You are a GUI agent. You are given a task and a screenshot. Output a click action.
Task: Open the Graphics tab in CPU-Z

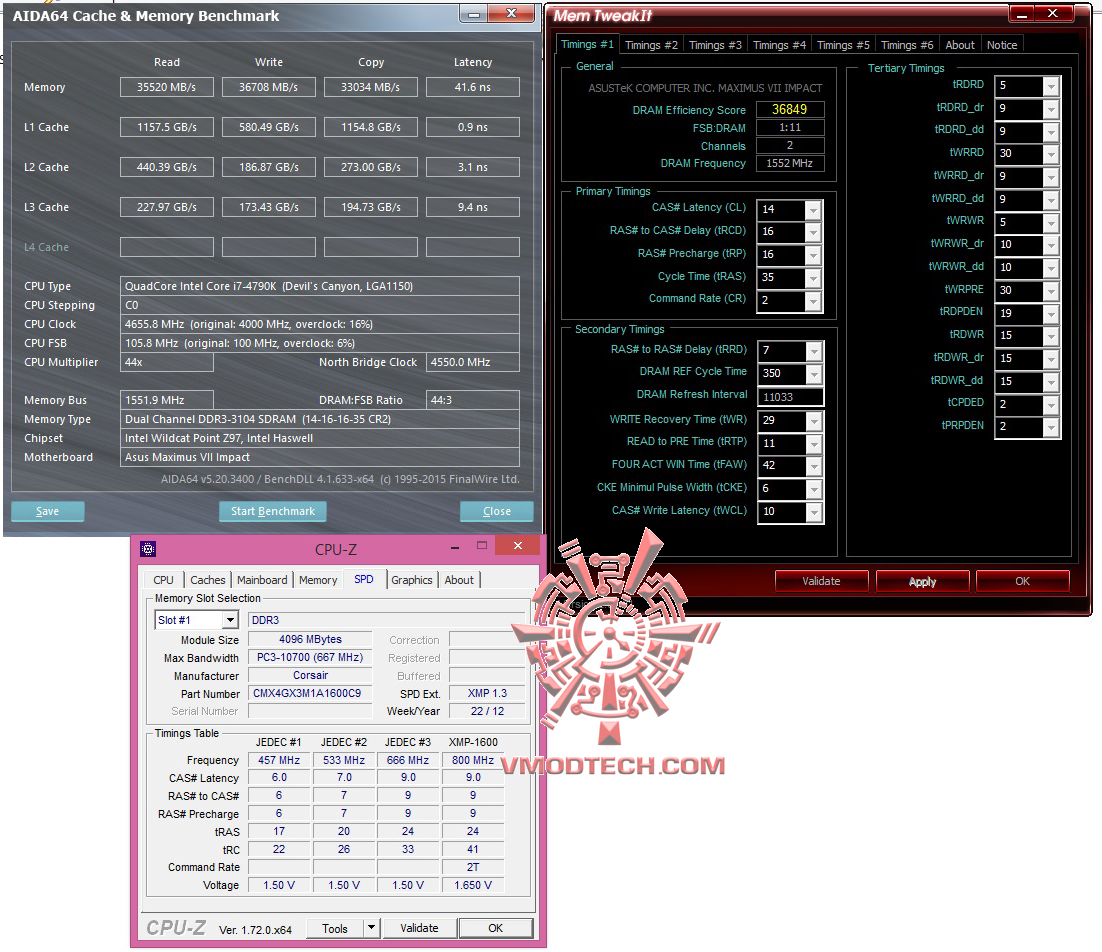411,580
